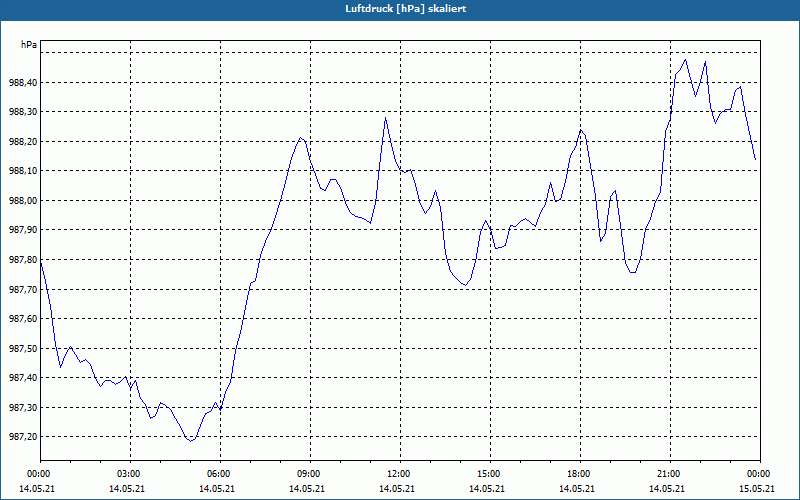Viewport: 800px width, 500px height.
Task: Click the y-axis value 987,40
Action: tap(23, 378)
